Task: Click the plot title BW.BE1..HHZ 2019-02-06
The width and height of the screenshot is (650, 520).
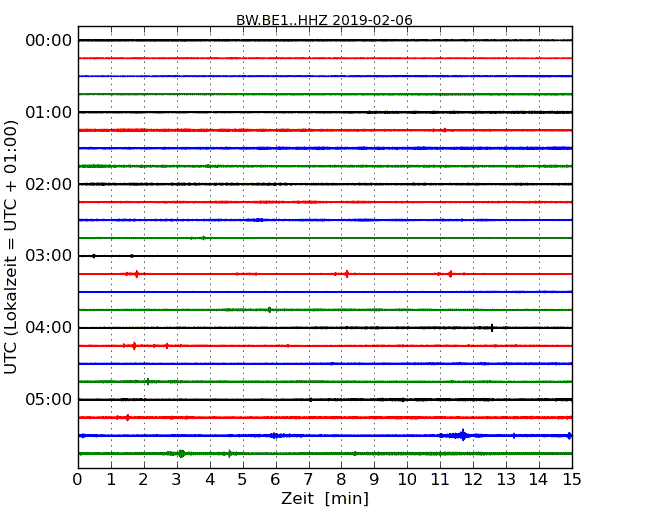Action: 324,20
